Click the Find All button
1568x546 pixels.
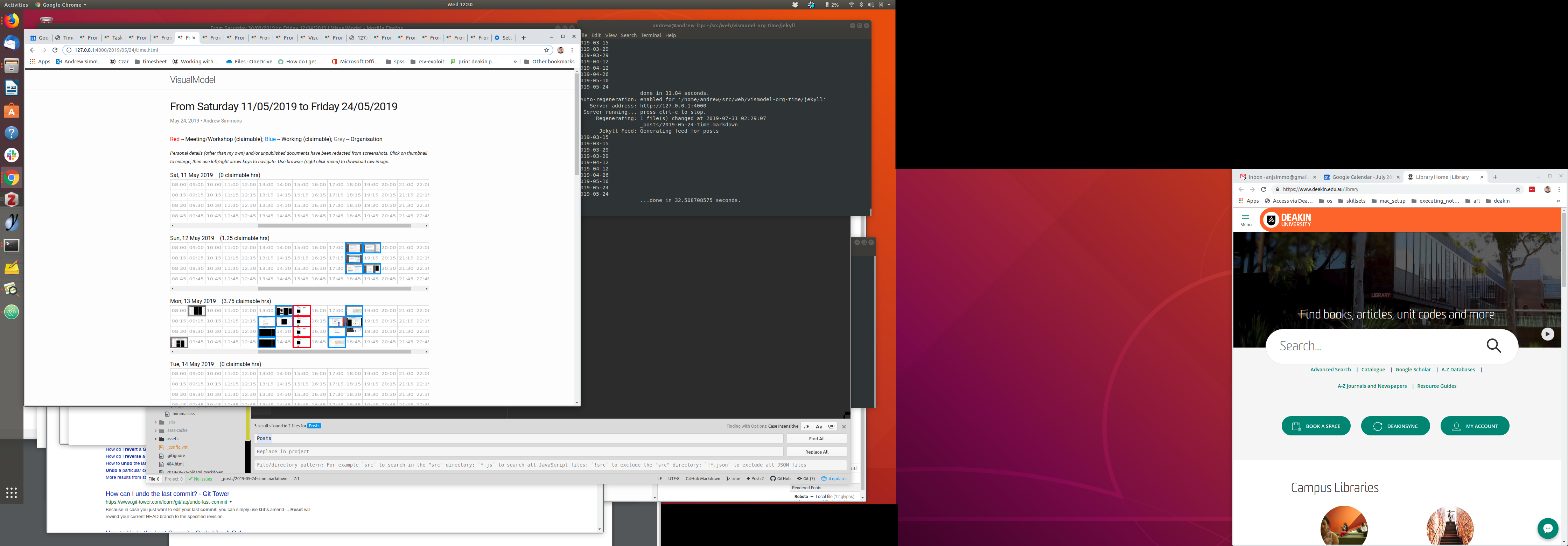click(x=816, y=438)
